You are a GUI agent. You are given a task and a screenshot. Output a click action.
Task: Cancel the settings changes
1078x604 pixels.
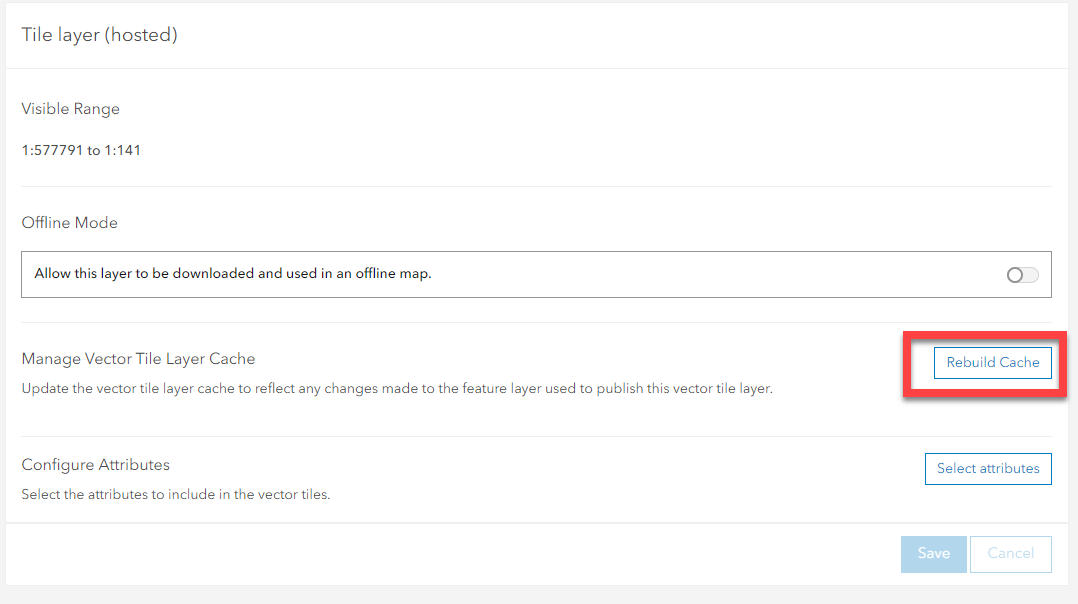tap(1010, 554)
